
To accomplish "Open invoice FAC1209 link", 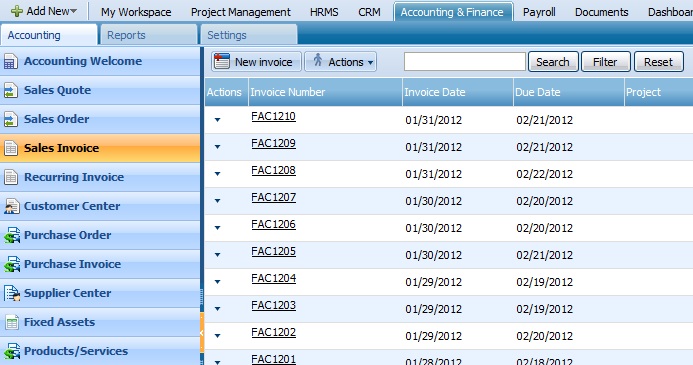I will (x=274, y=143).
